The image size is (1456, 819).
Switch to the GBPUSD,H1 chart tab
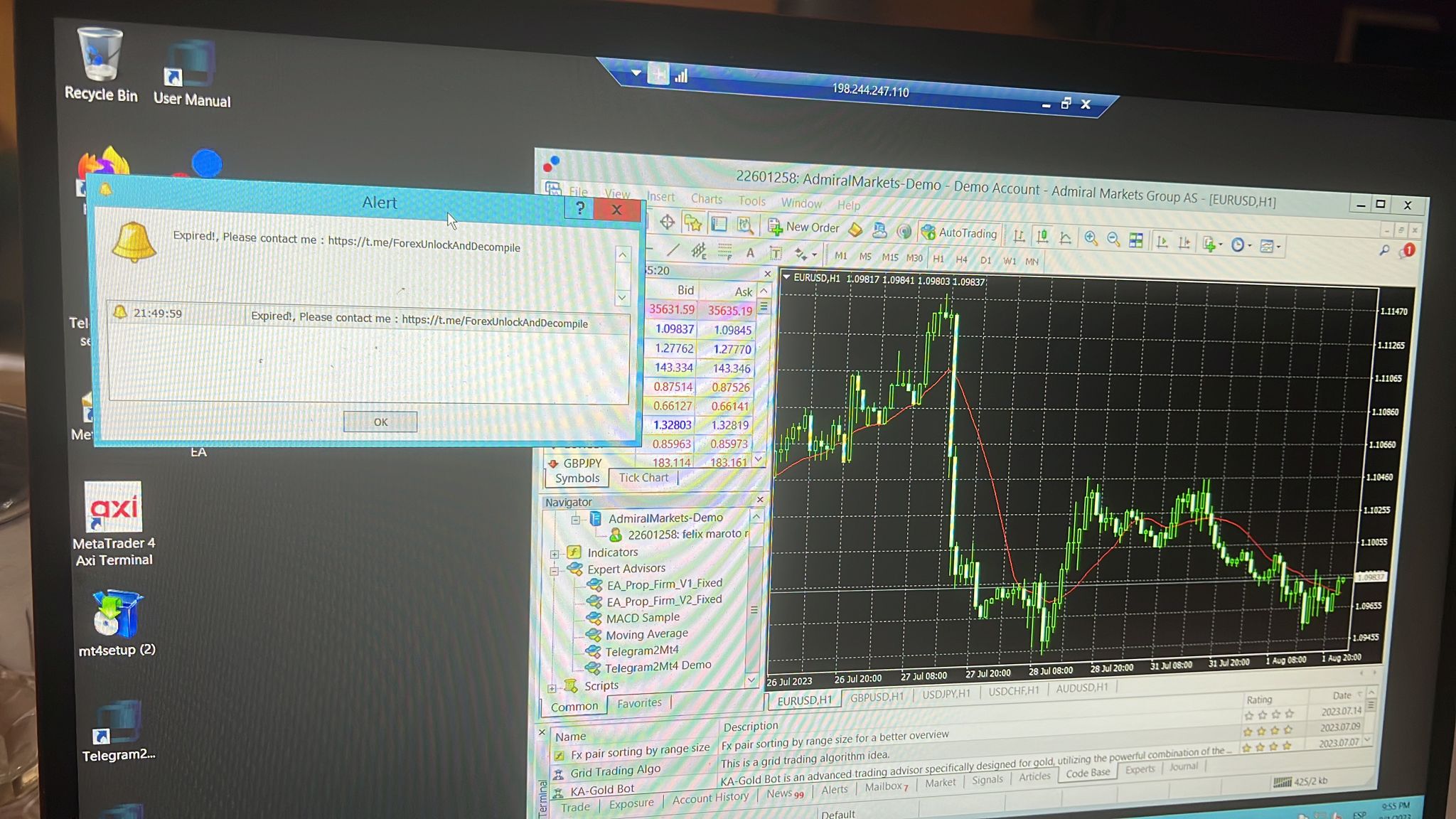click(876, 697)
